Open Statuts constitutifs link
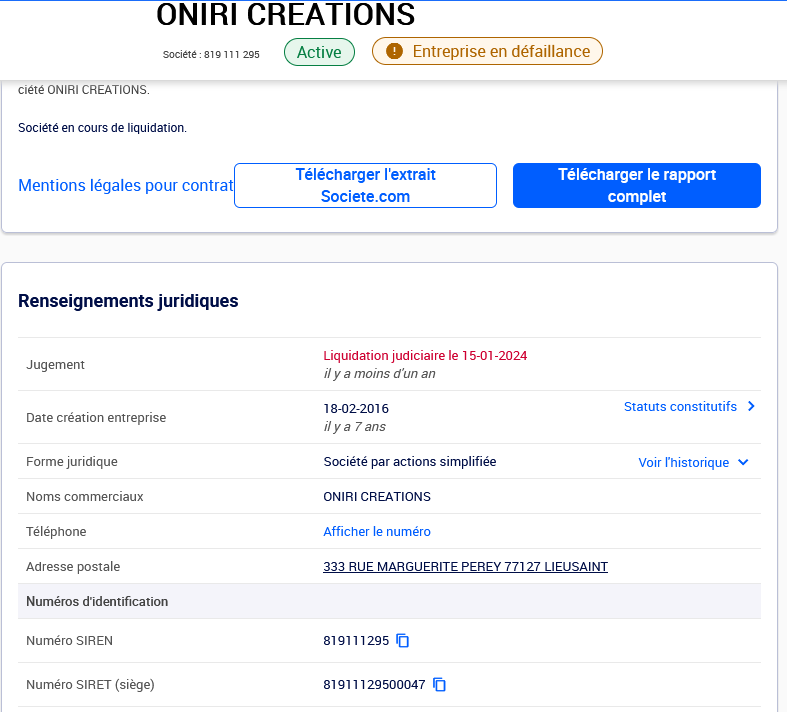This screenshot has height=712, width=787. pyautogui.click(x=680, y=406)
